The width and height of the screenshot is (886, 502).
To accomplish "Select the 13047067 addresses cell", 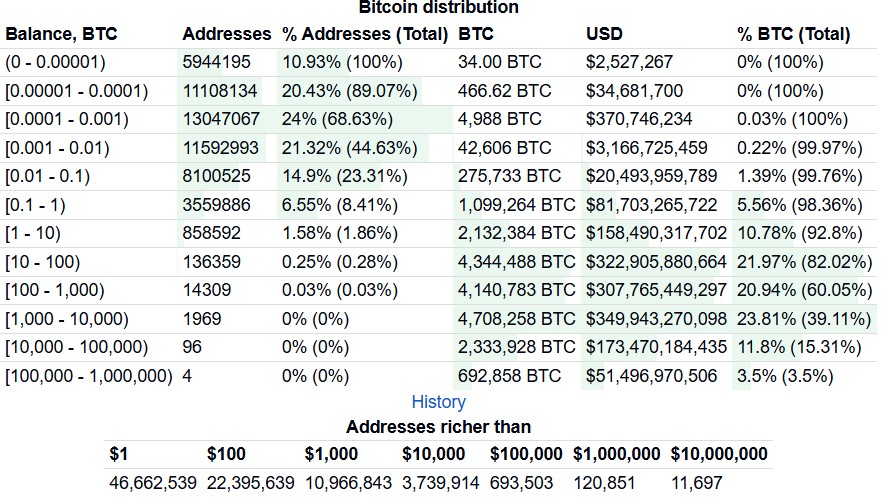I will pos(220,119).
